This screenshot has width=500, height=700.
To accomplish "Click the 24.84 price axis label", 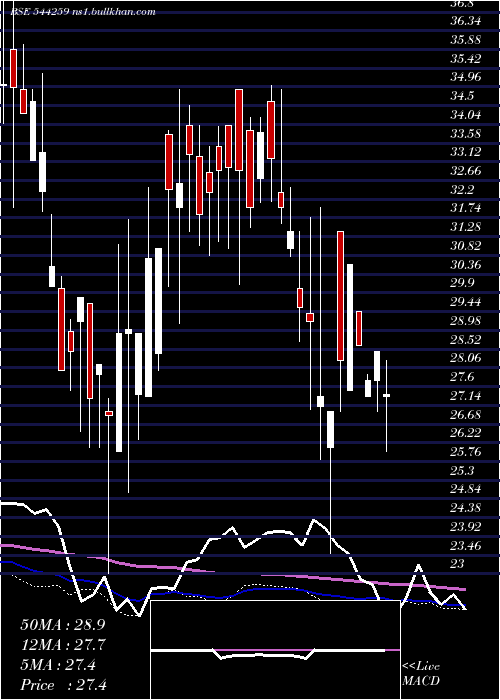I will coord(466,489).
